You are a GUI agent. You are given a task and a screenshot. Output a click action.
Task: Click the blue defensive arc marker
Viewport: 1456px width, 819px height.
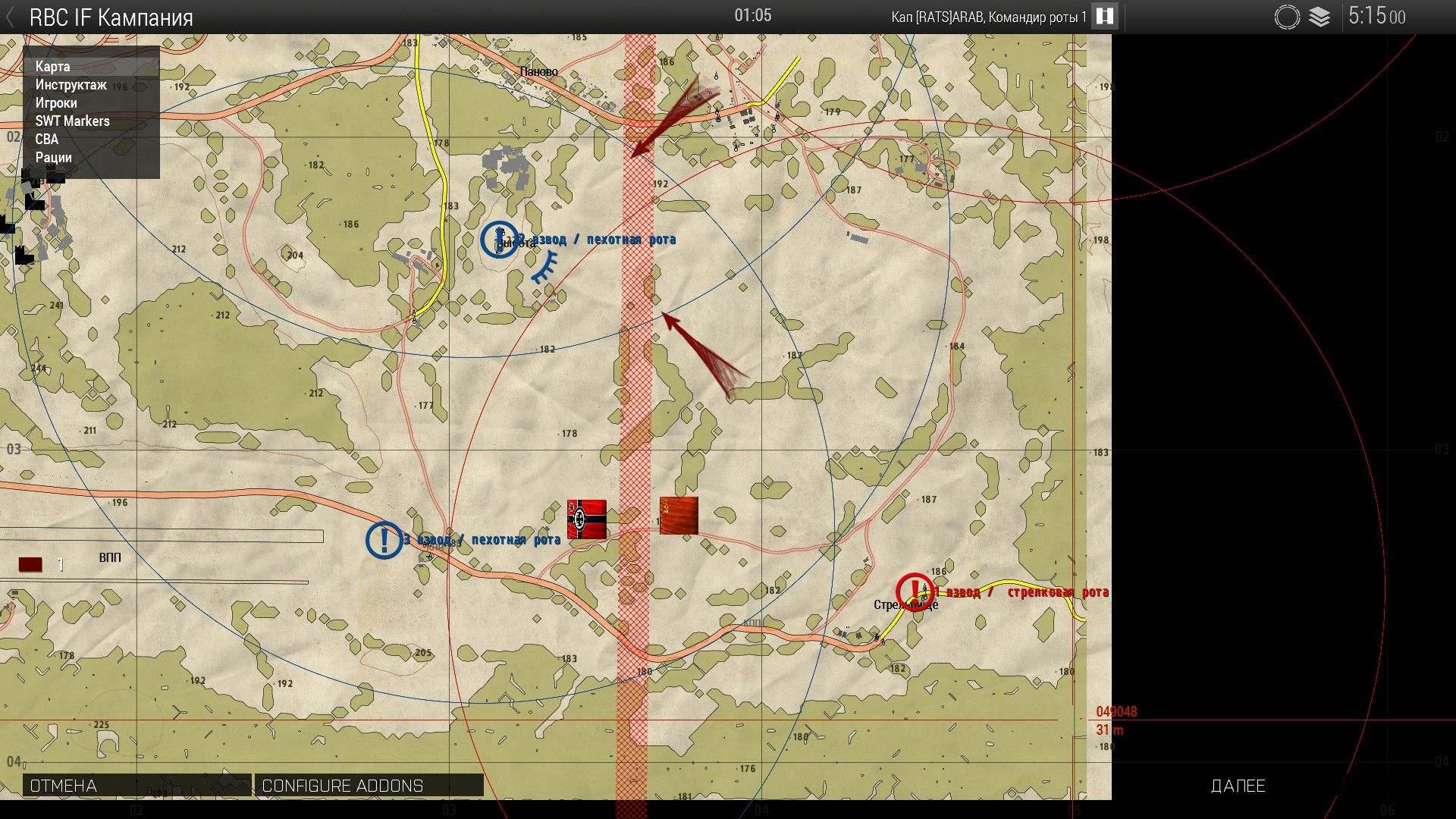pyautogui.click(x=546, y=268)
